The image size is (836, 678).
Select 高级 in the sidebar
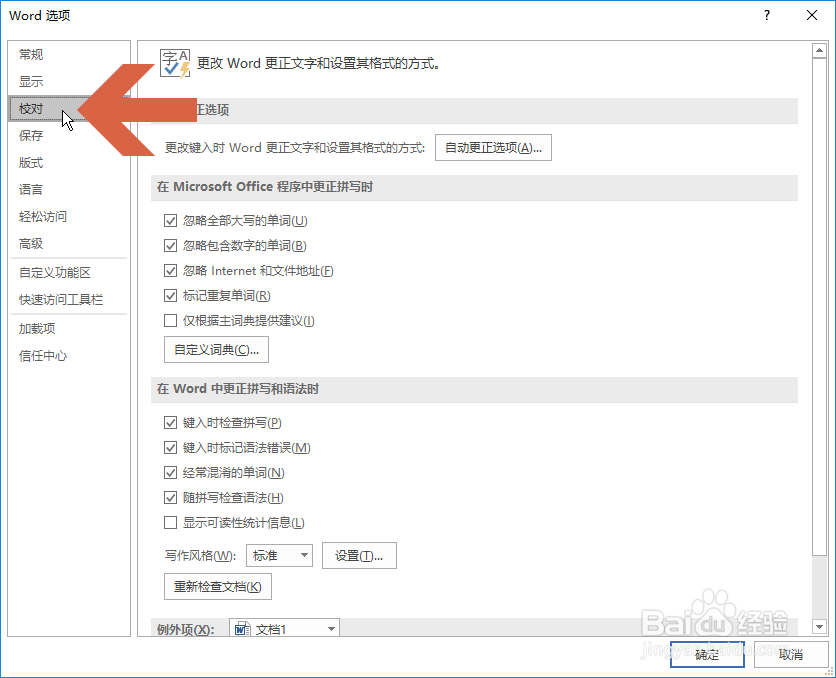(69, 244)
